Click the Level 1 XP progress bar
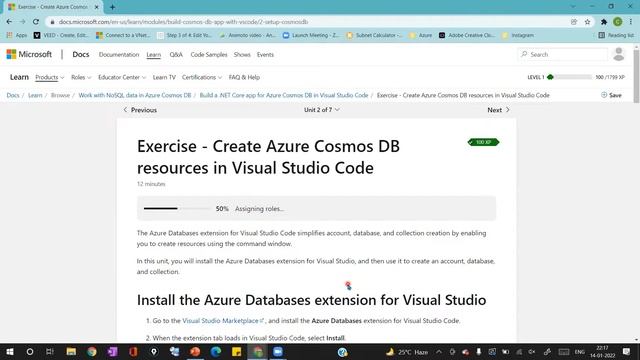Viewport: 640px width, 360px height. click(569, 77)
